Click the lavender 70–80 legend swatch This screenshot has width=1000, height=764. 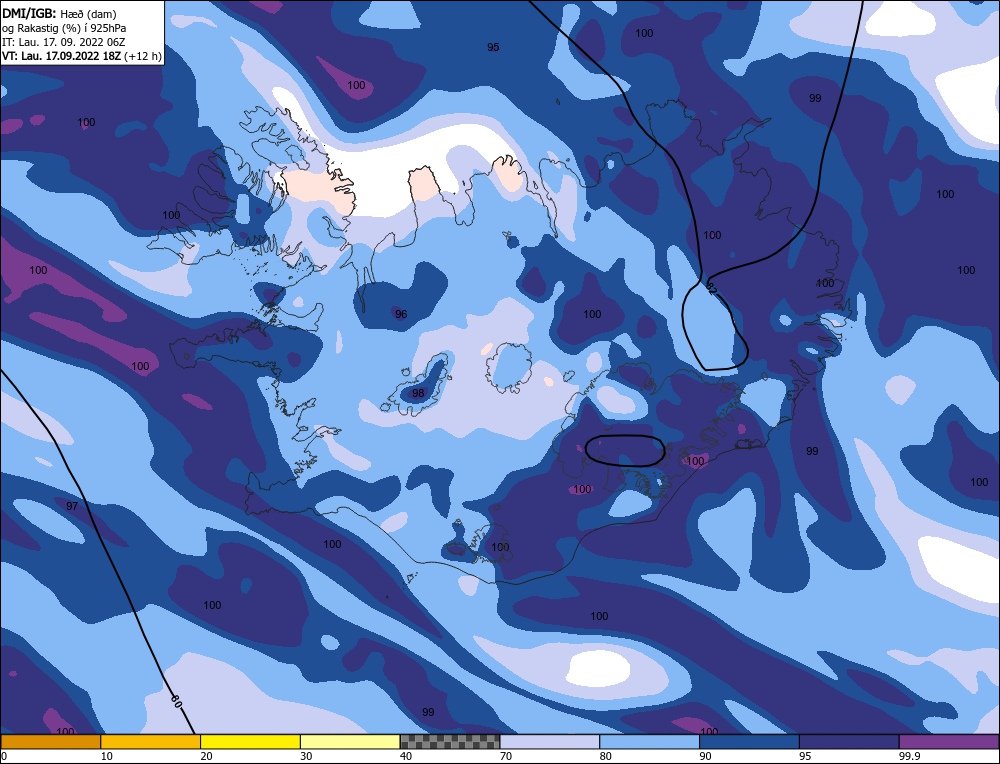click(550, 742)
